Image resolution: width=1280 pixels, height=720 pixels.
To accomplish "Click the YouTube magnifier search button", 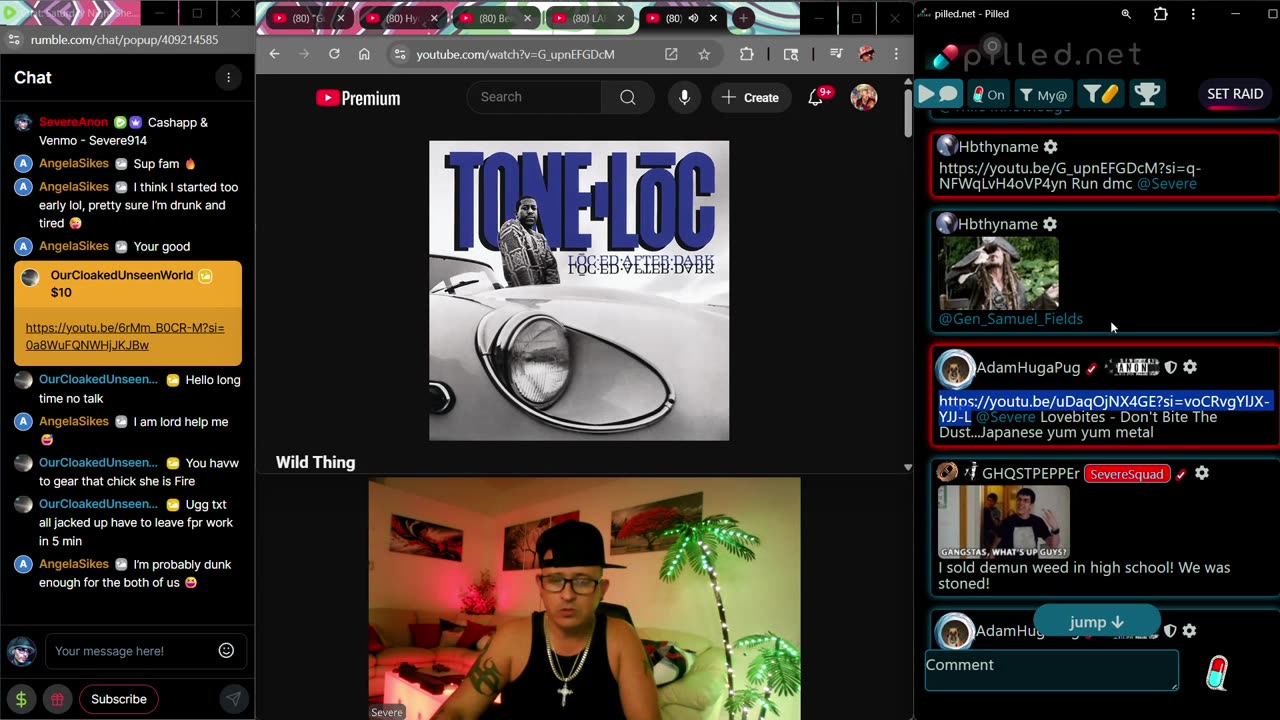I will click(x=627, y=97).
